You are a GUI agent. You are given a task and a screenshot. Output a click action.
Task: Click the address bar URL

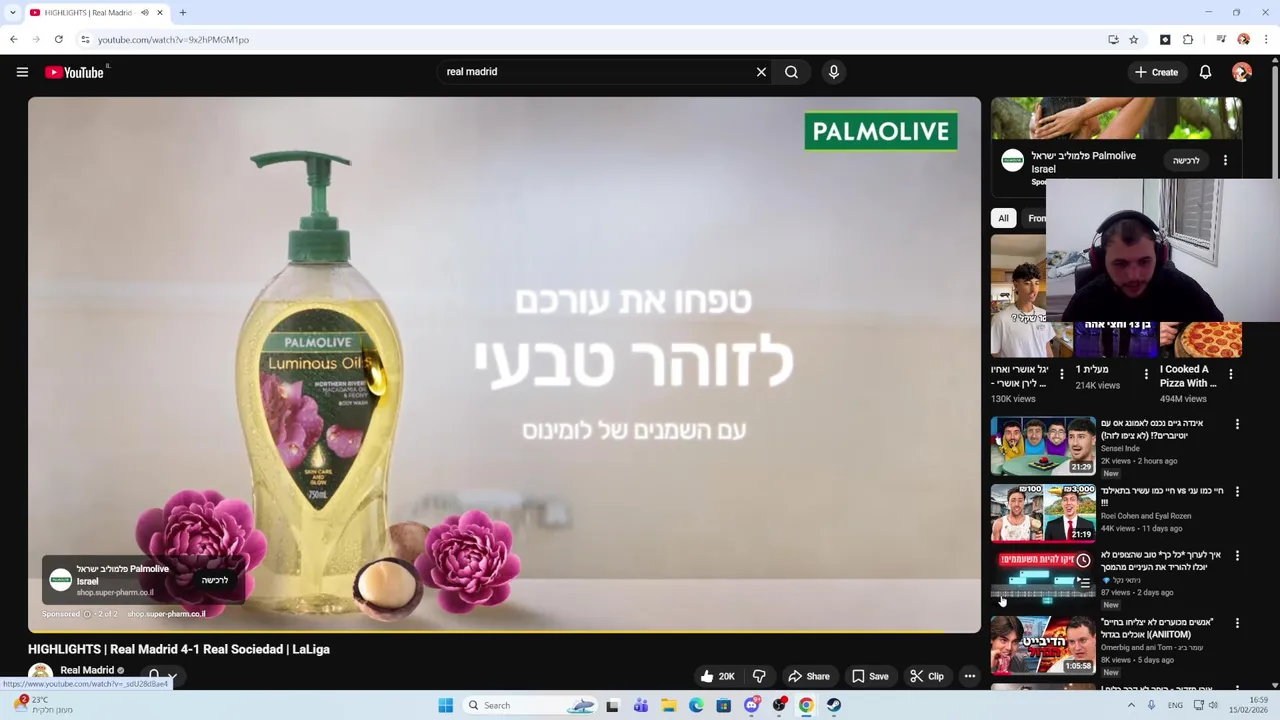pos(173,40)
